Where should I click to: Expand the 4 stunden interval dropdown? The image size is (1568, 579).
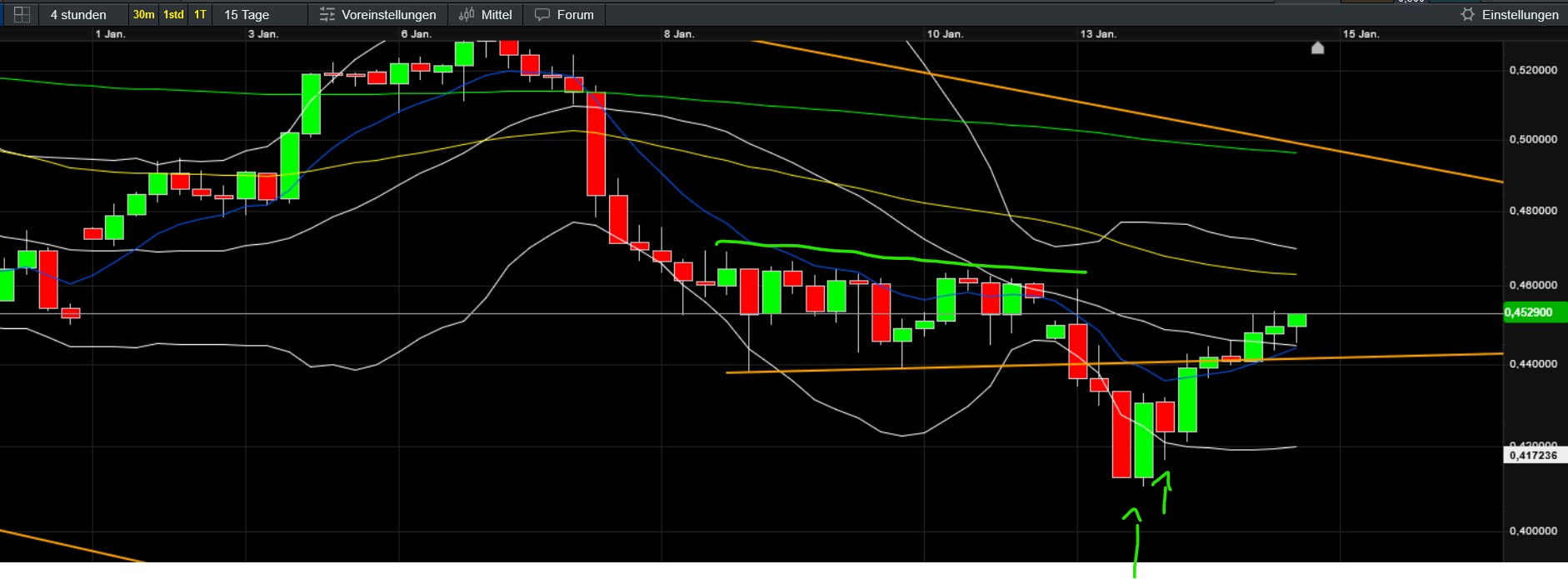(x=78, y=14)
